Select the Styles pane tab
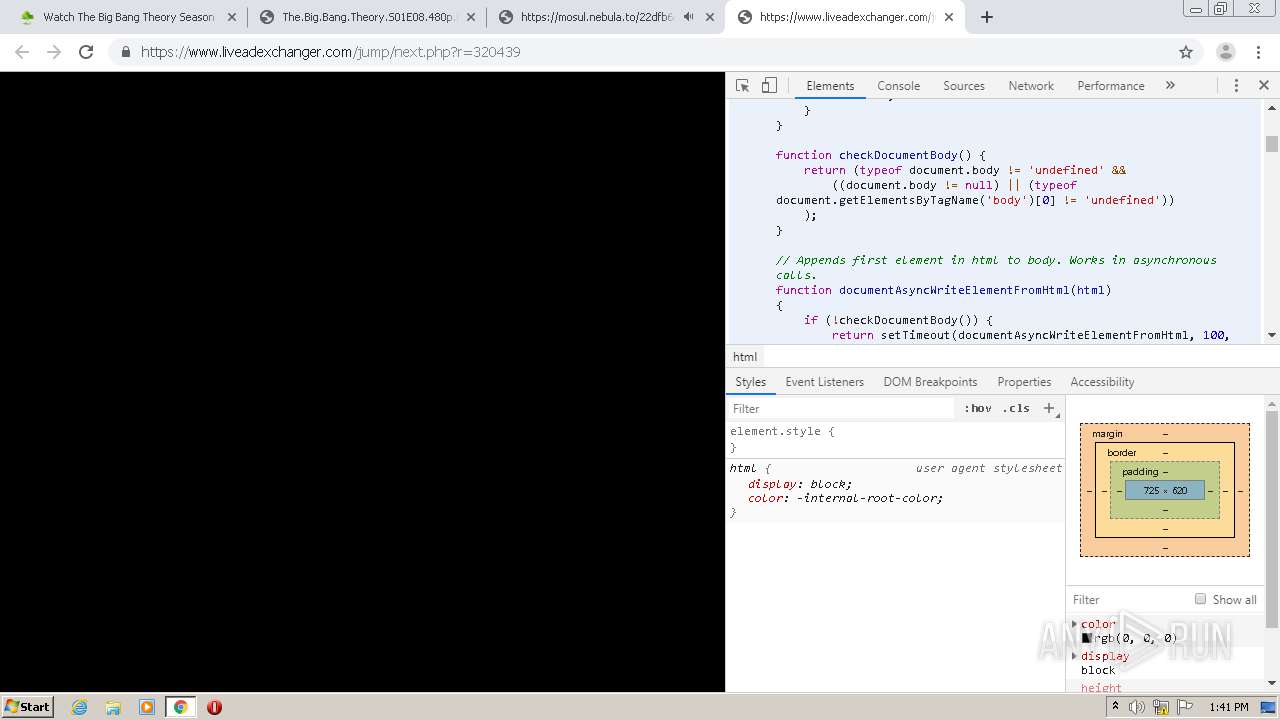 [750, 382]
